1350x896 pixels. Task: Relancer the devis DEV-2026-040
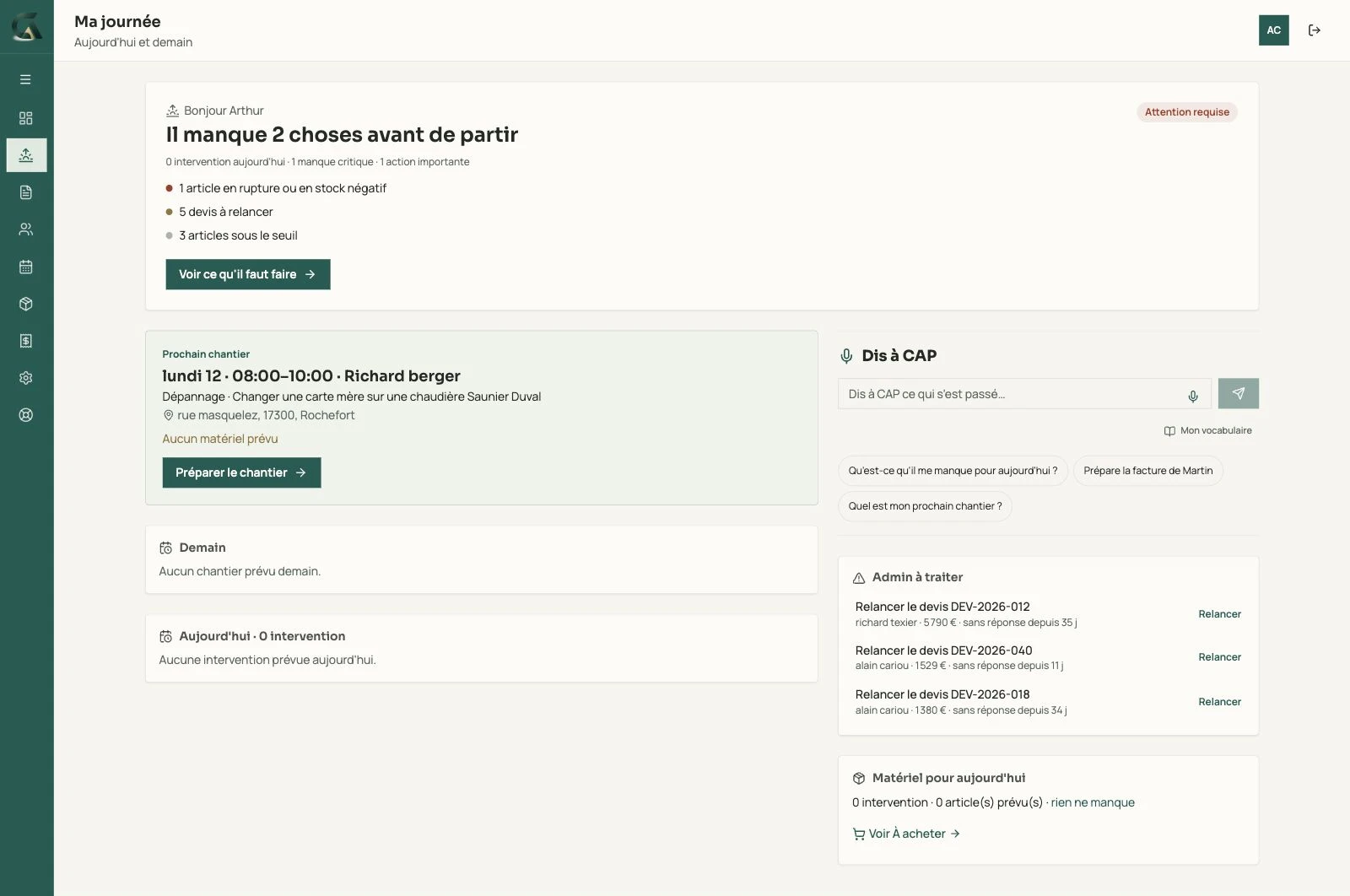[x=1220, y=657]
